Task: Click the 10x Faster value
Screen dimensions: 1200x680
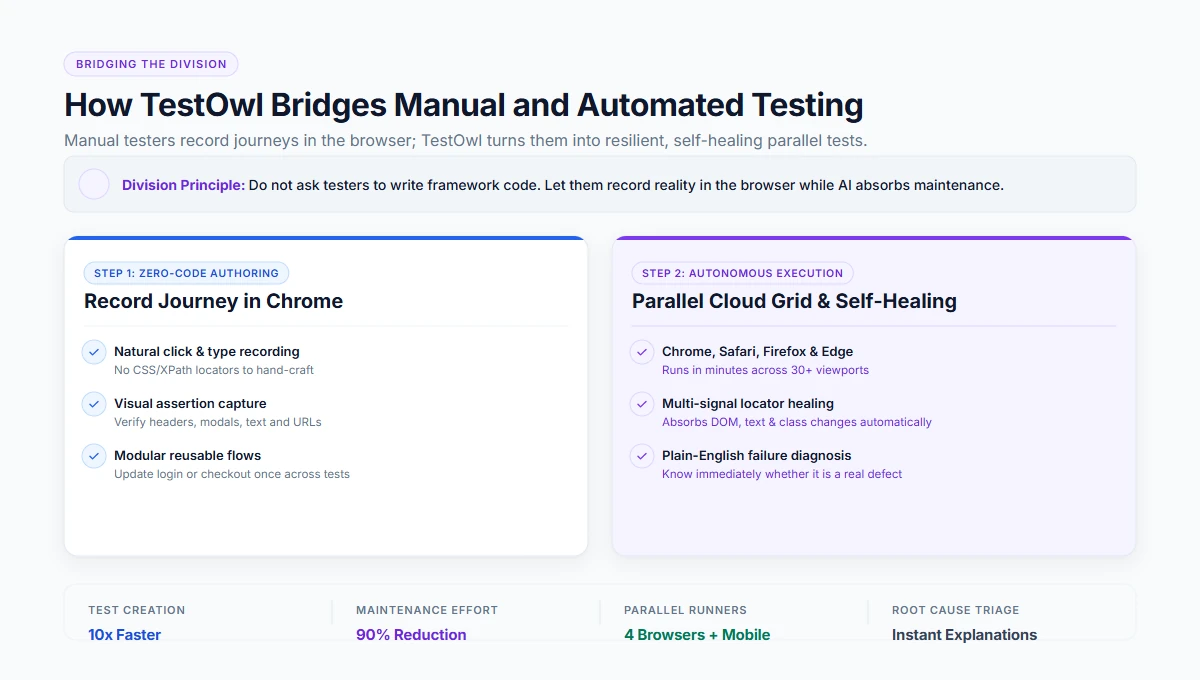Action: 124,634
